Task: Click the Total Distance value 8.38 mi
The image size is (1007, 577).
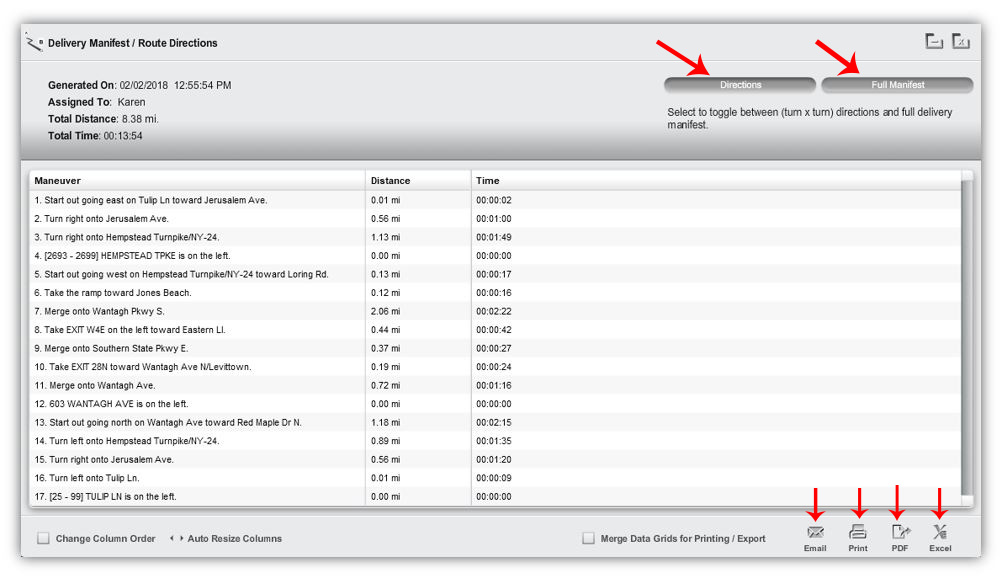Action: (140, 119)
